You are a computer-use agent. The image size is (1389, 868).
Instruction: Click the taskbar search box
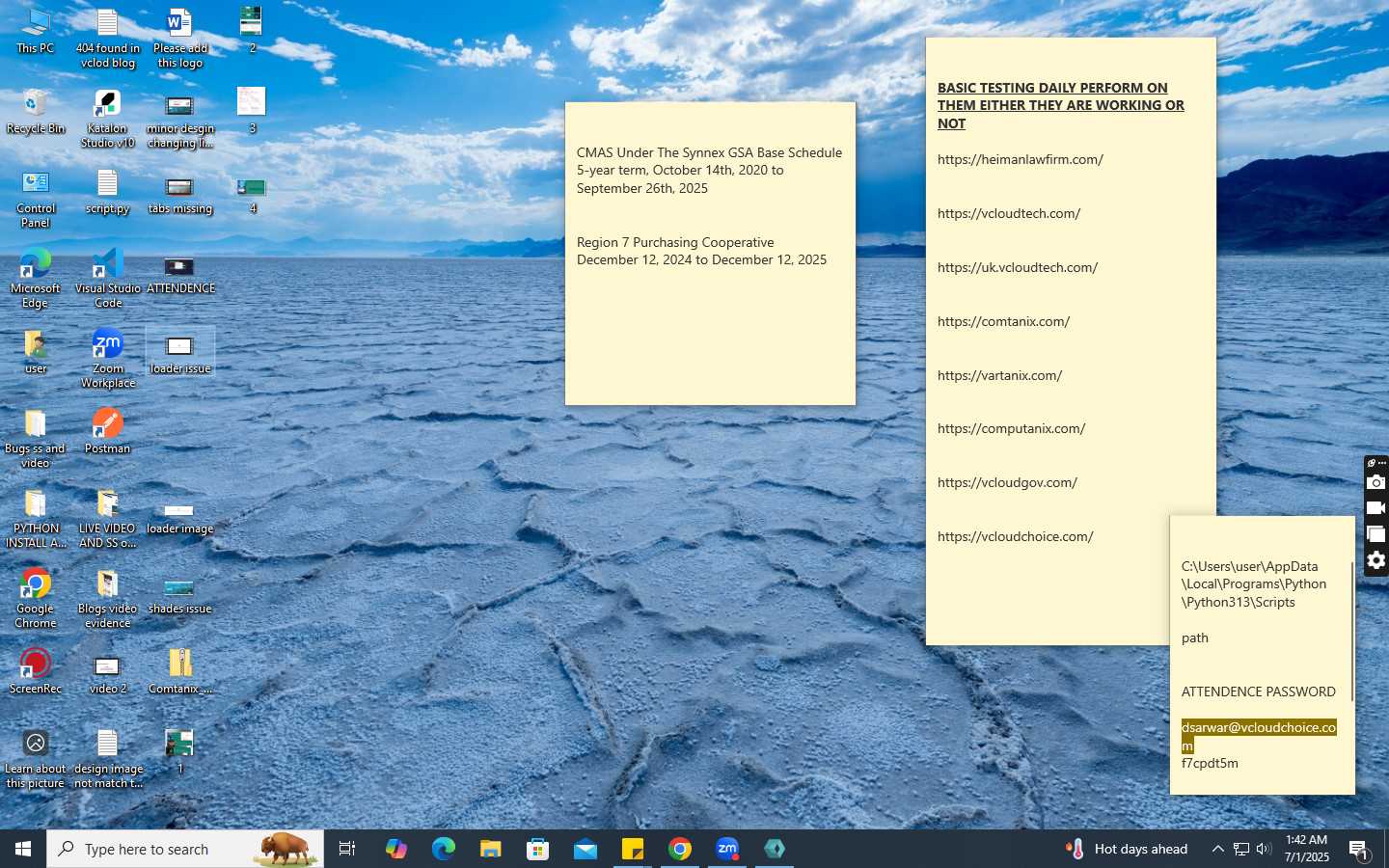[x=185, y=849]
